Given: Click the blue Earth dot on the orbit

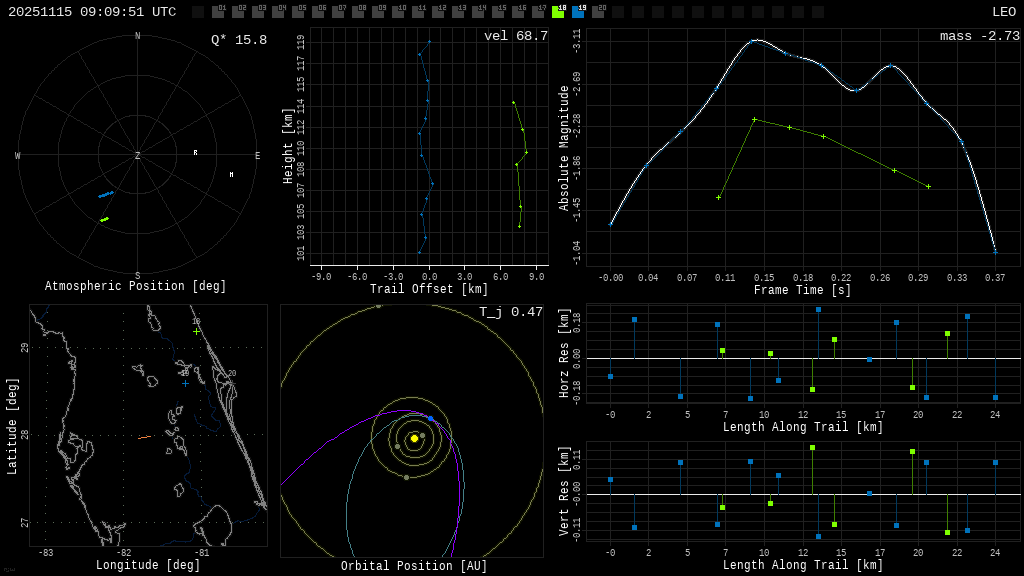Looking at the screenshot, I should [x=431, y=418].
